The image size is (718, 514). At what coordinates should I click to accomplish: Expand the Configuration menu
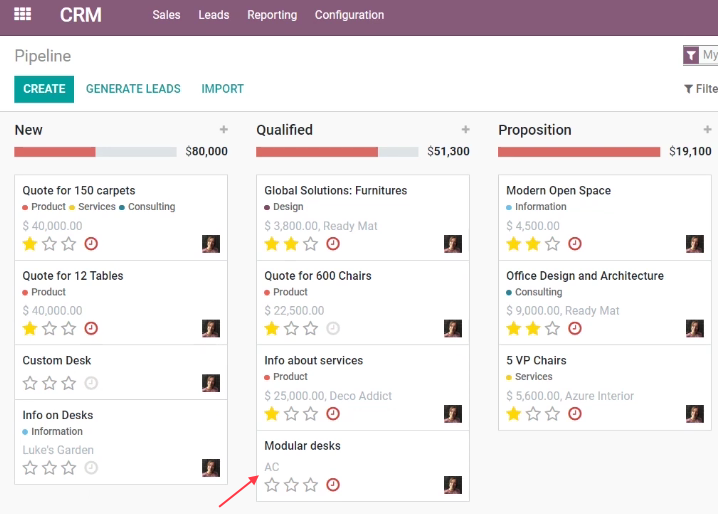(349, 15)
